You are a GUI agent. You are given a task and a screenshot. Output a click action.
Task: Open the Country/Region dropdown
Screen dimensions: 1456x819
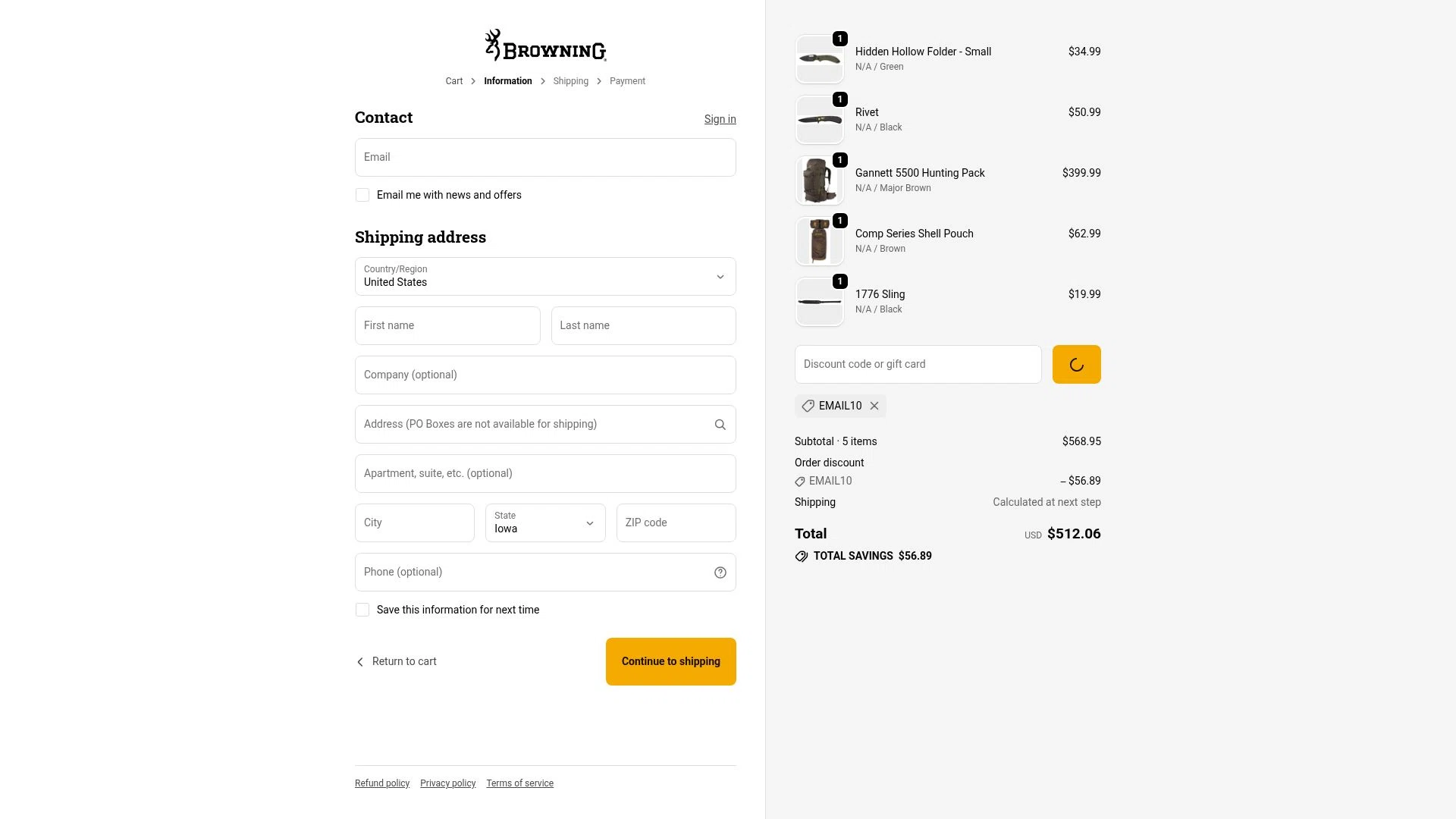tap(544, 276)
